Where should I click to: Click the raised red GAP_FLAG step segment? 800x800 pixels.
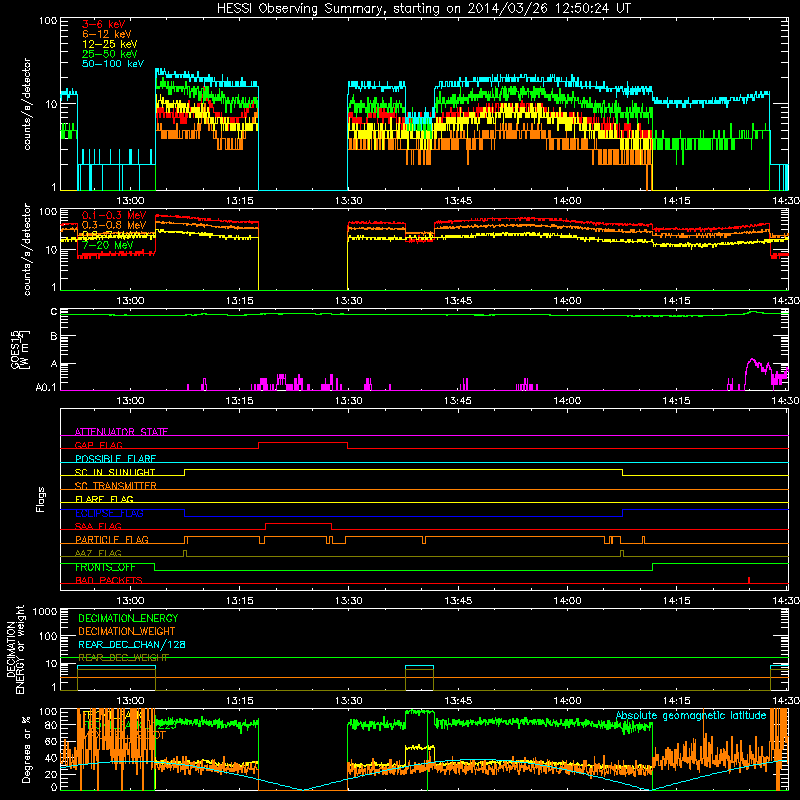tap(303, 443)
